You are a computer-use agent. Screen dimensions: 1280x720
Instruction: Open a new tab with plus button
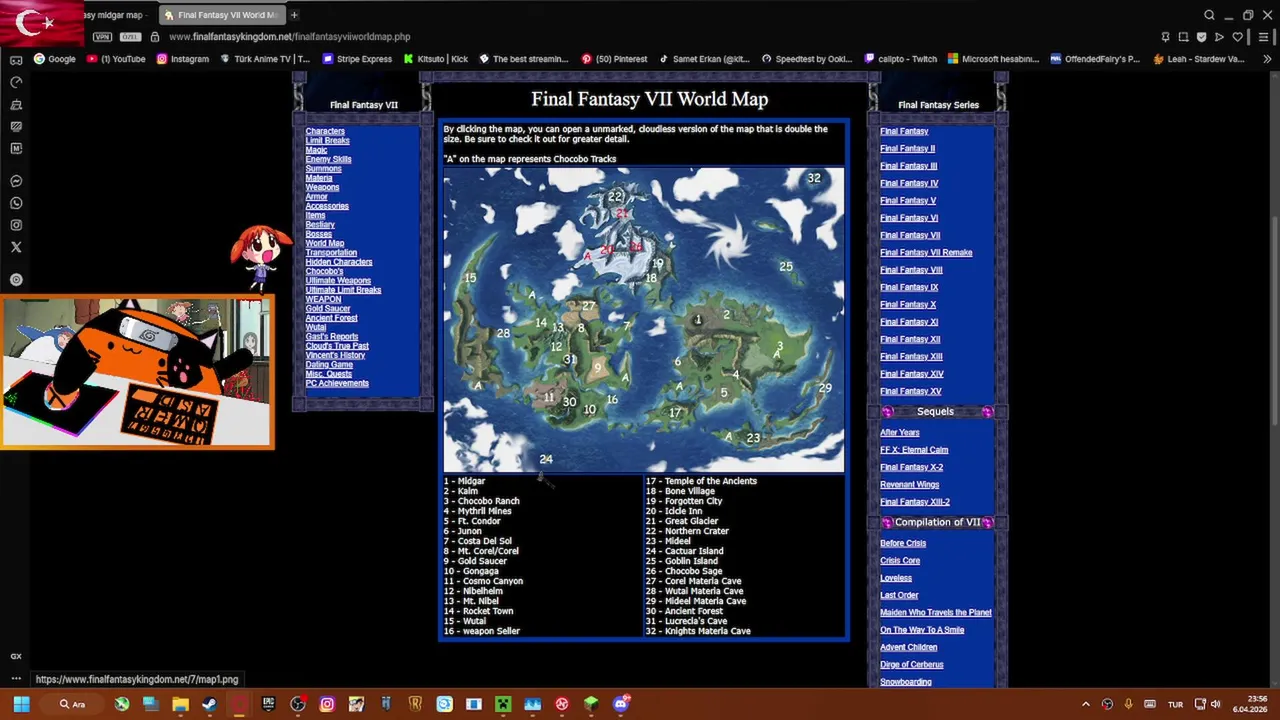pyautogui.click(x=294, y=15)
